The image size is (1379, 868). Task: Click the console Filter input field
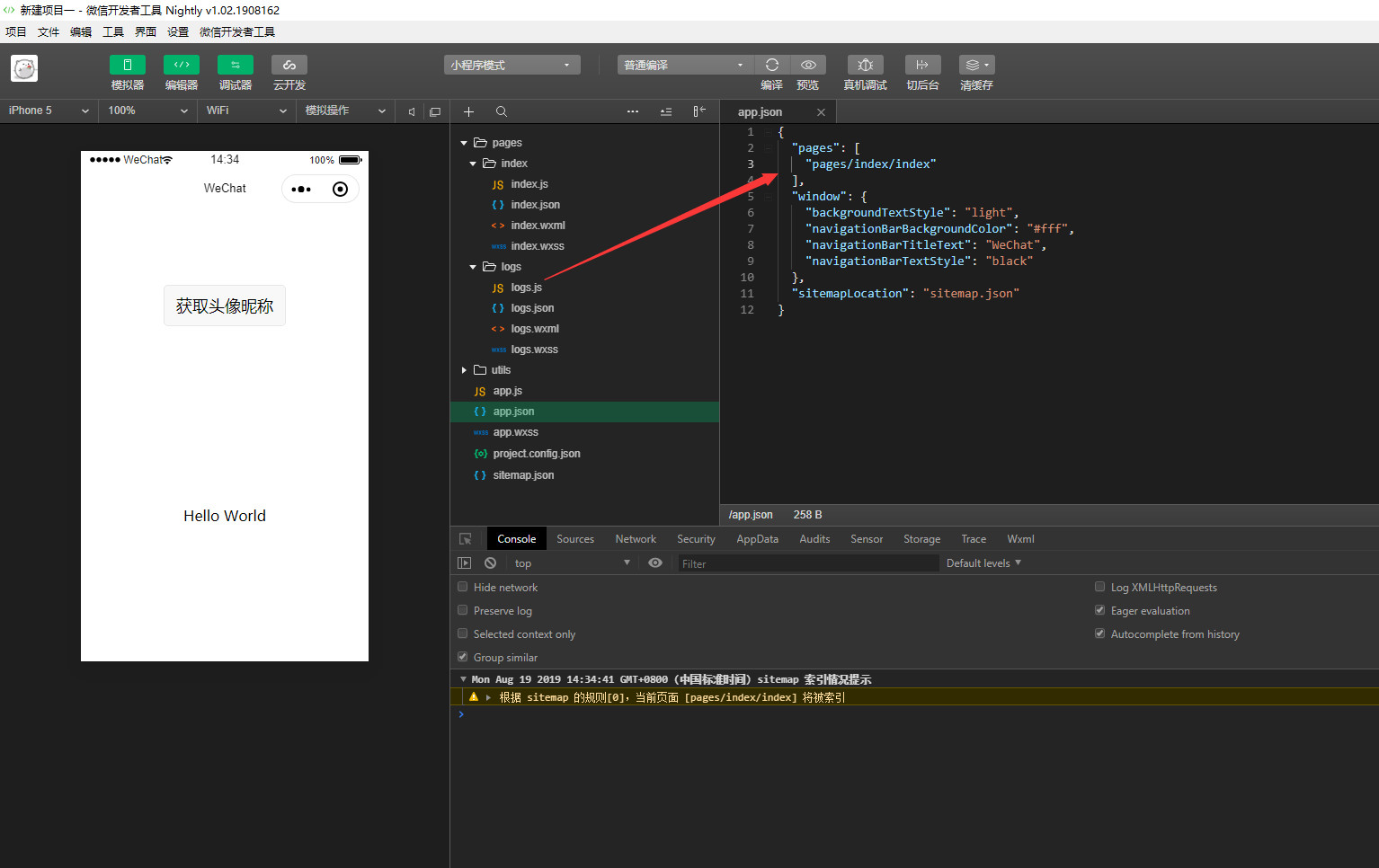tap(807, 563)
